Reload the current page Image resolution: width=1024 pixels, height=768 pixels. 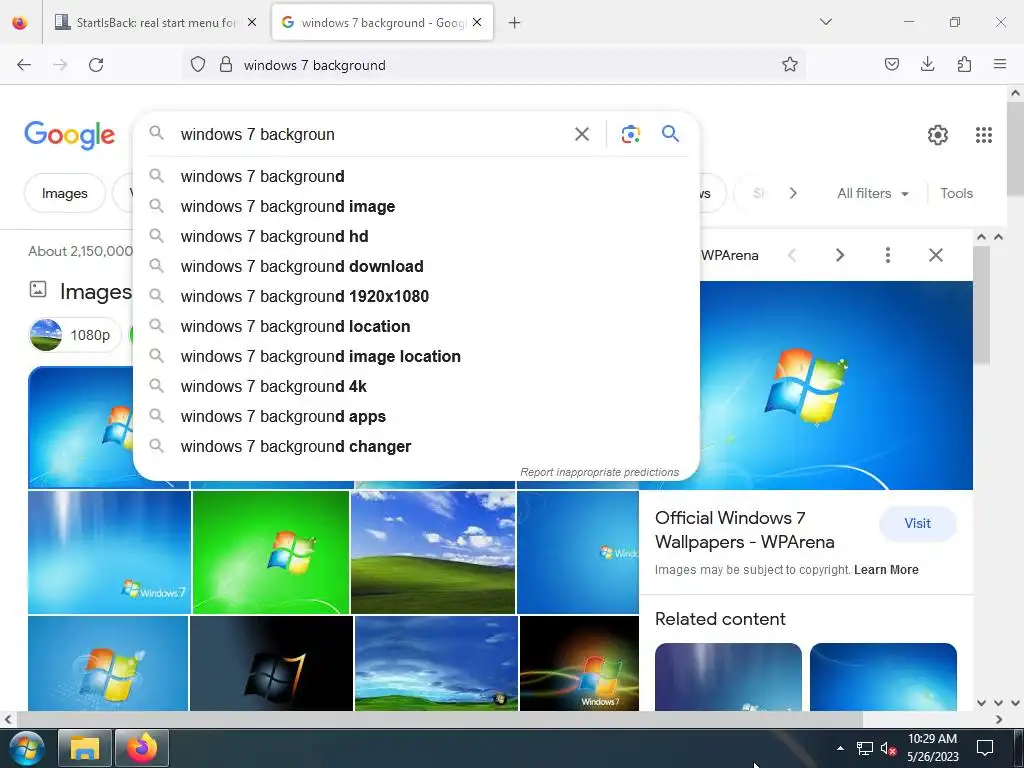(96, 65)
